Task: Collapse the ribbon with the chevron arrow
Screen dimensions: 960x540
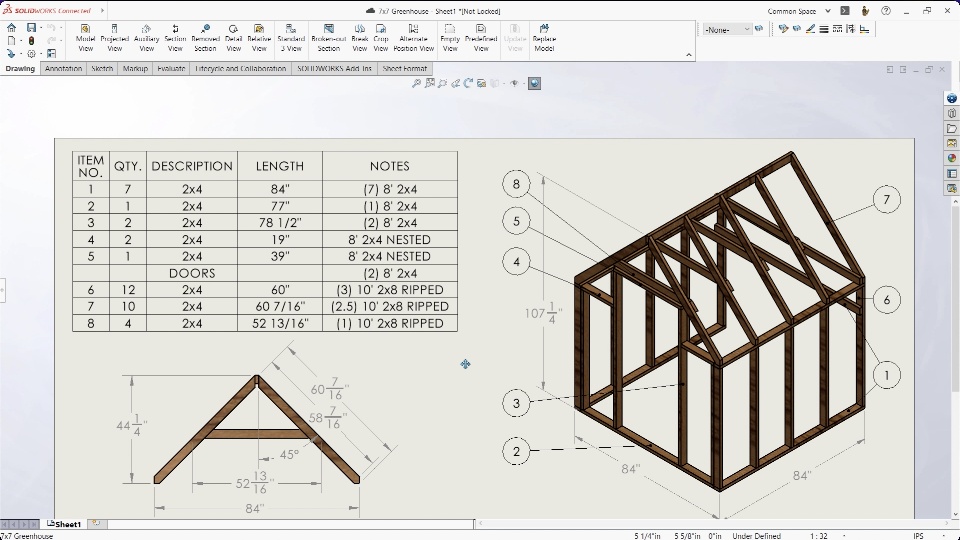Action: point(689,55)
